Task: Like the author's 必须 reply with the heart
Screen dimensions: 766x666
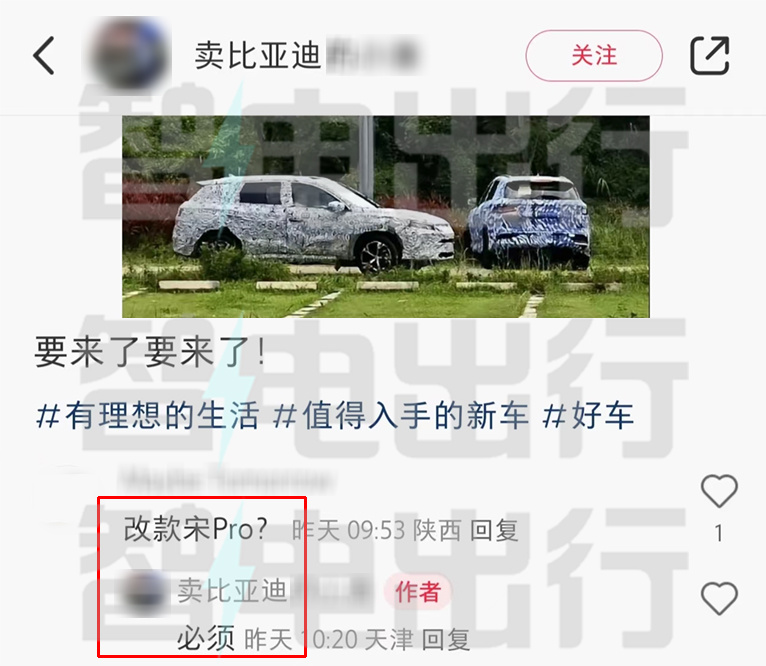Action: coord(719,599)
